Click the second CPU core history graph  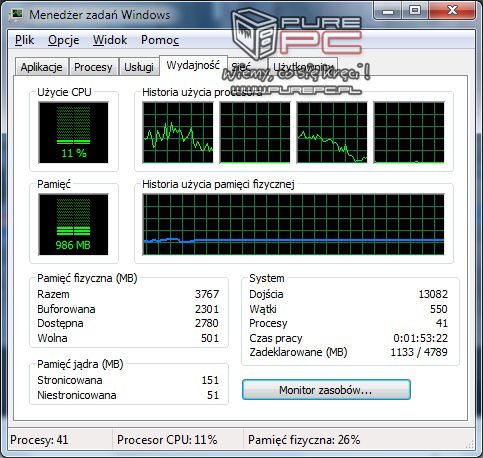coord(255,133)
